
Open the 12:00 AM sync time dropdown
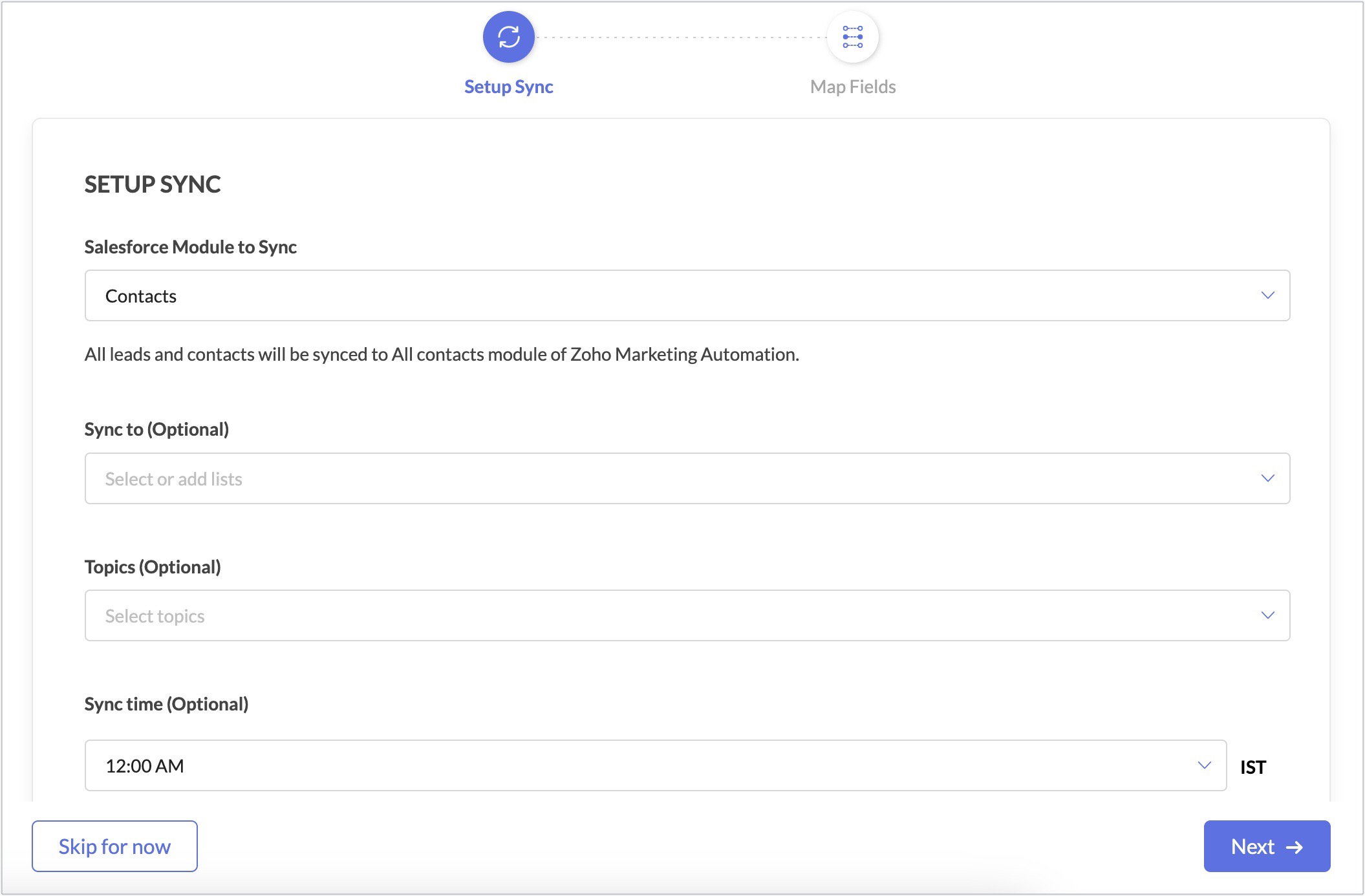654,765
